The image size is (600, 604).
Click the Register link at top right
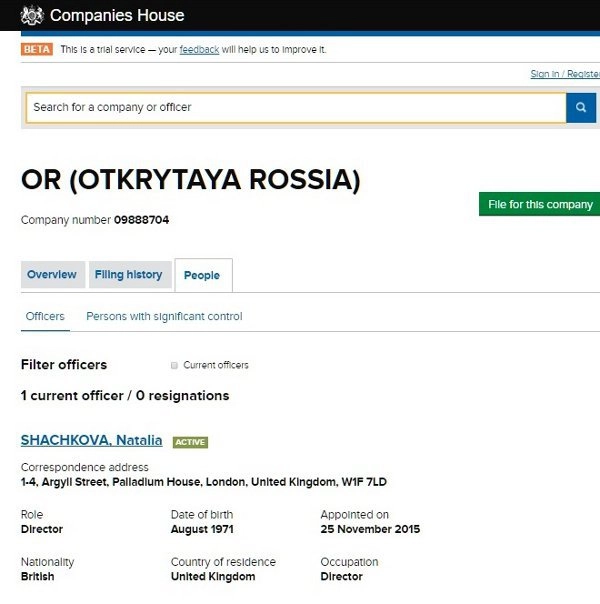click(584, 74)
